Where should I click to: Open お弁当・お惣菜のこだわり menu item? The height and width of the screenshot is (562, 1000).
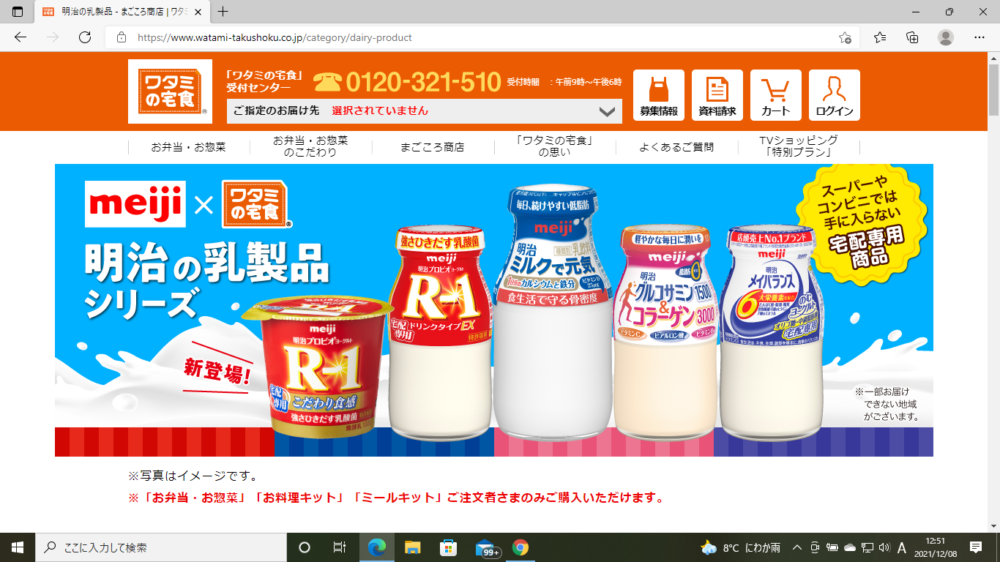tap(311, 146)
